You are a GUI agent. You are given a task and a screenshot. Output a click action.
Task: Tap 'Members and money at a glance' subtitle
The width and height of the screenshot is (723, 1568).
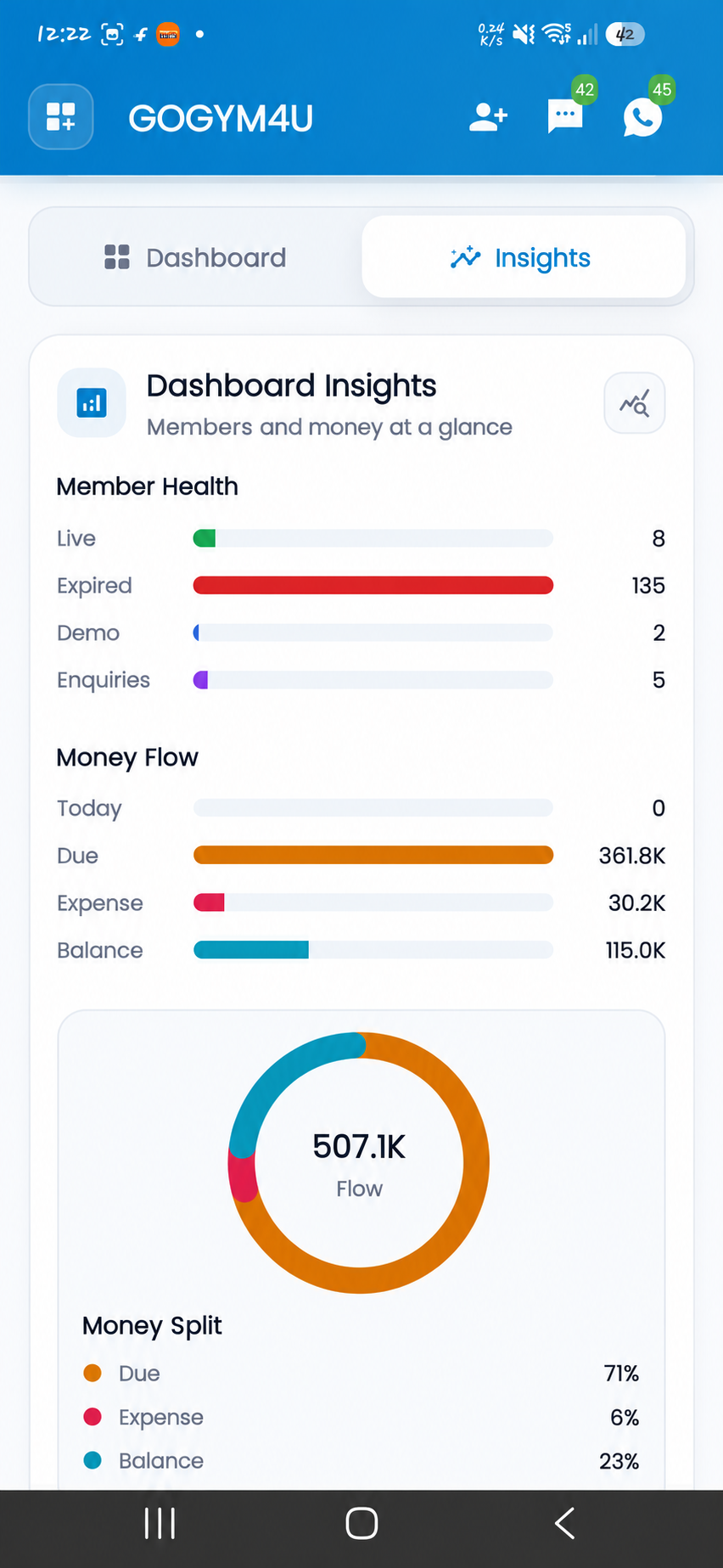(329, 427)
